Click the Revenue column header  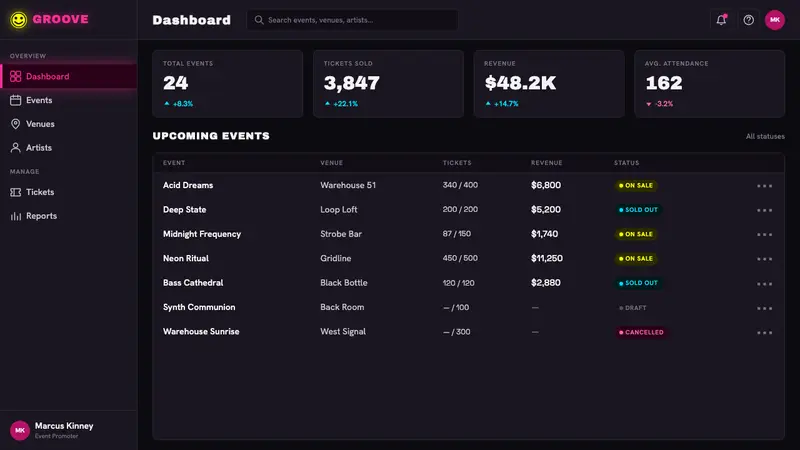546,163
